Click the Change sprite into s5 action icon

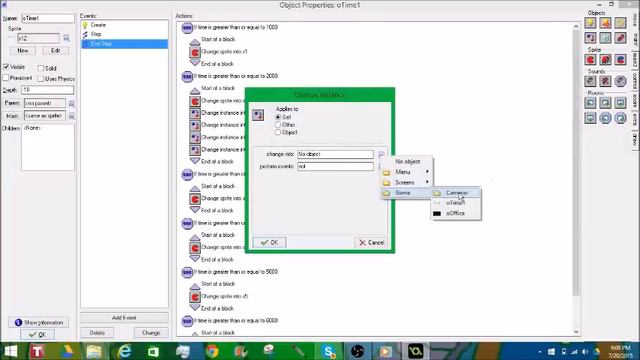coord(195,297)
